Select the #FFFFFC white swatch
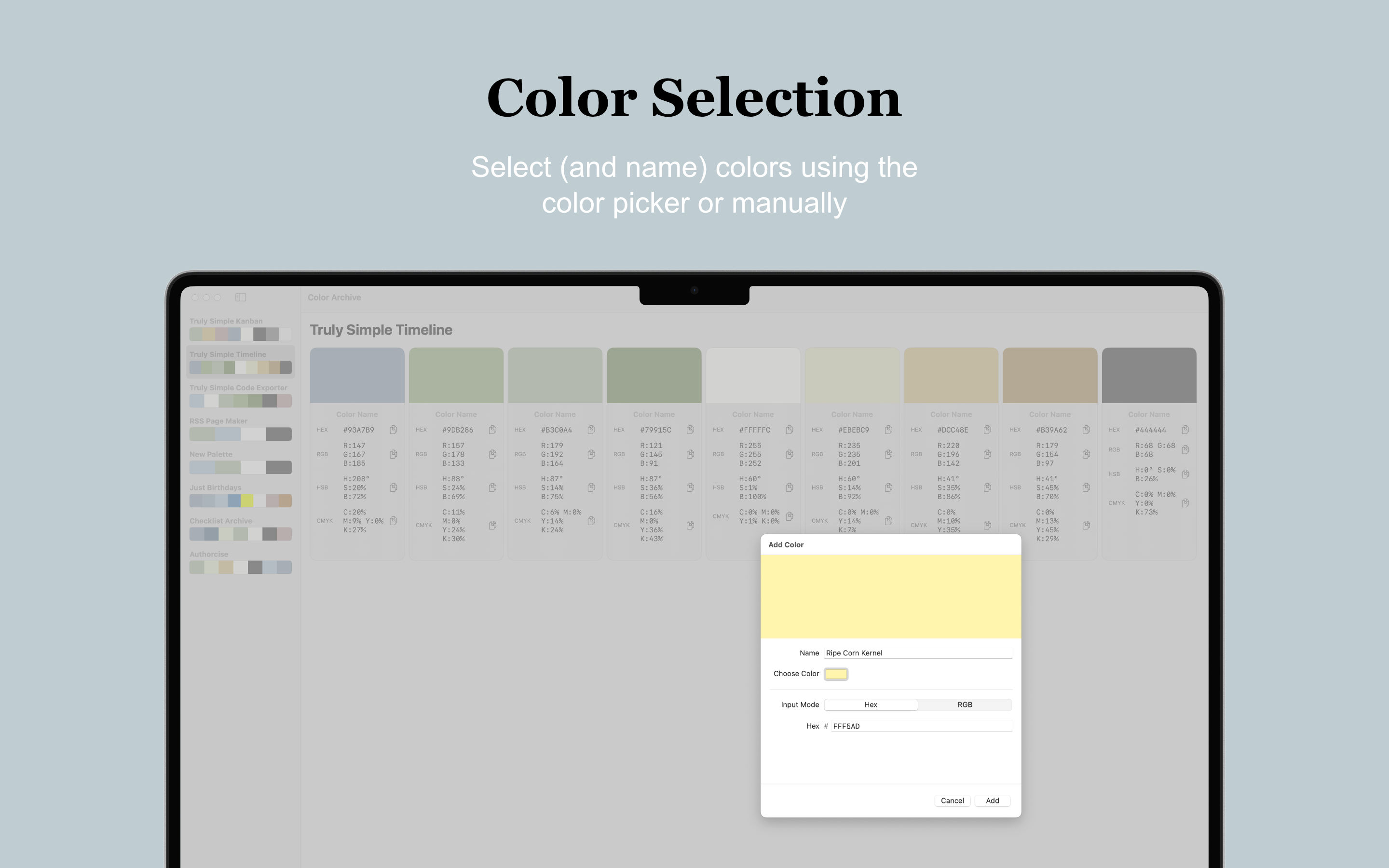This screenshot has width=1389, height=868. click(x=753, y=375)
